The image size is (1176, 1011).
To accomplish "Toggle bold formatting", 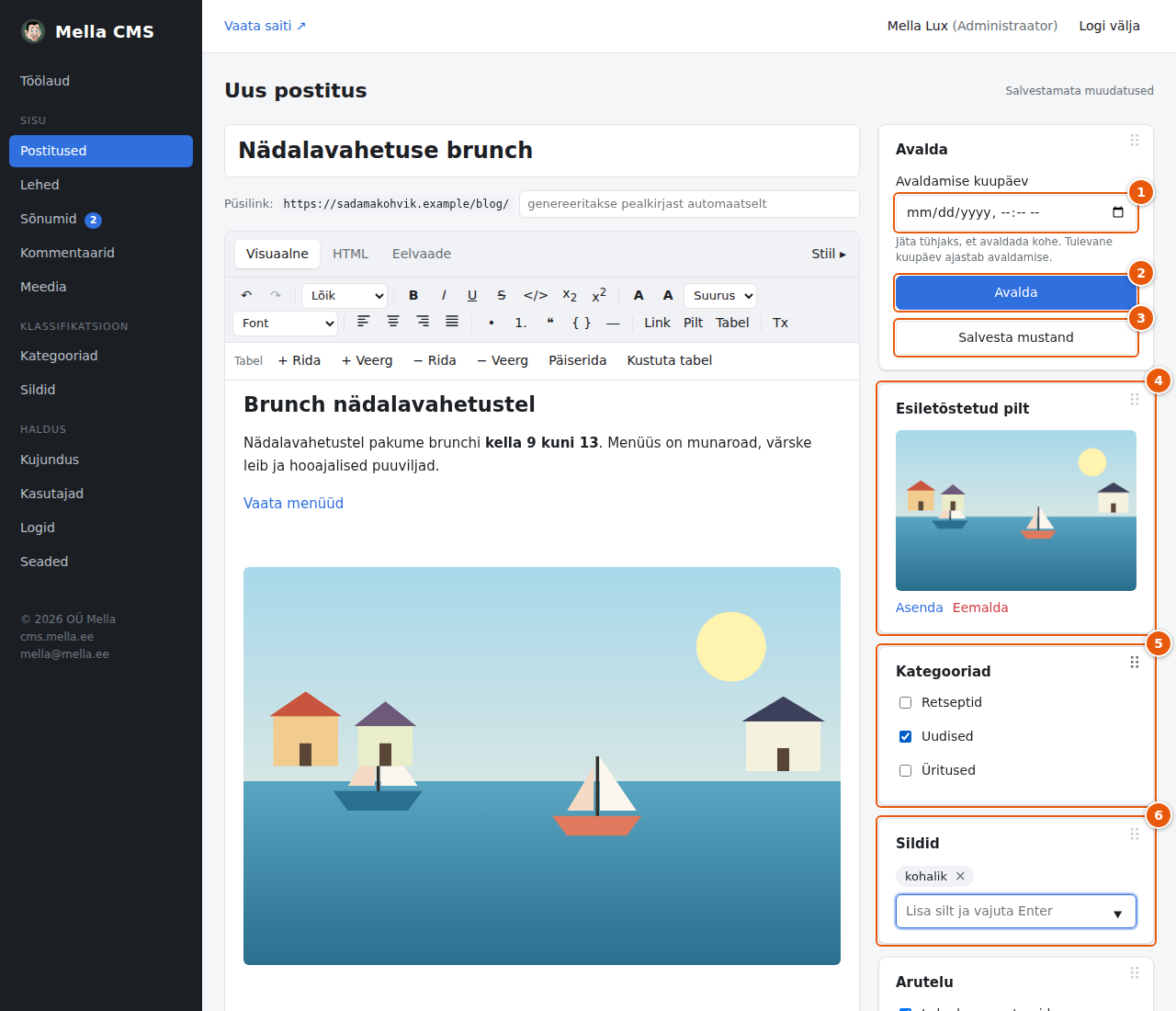I will click(413, 295).
